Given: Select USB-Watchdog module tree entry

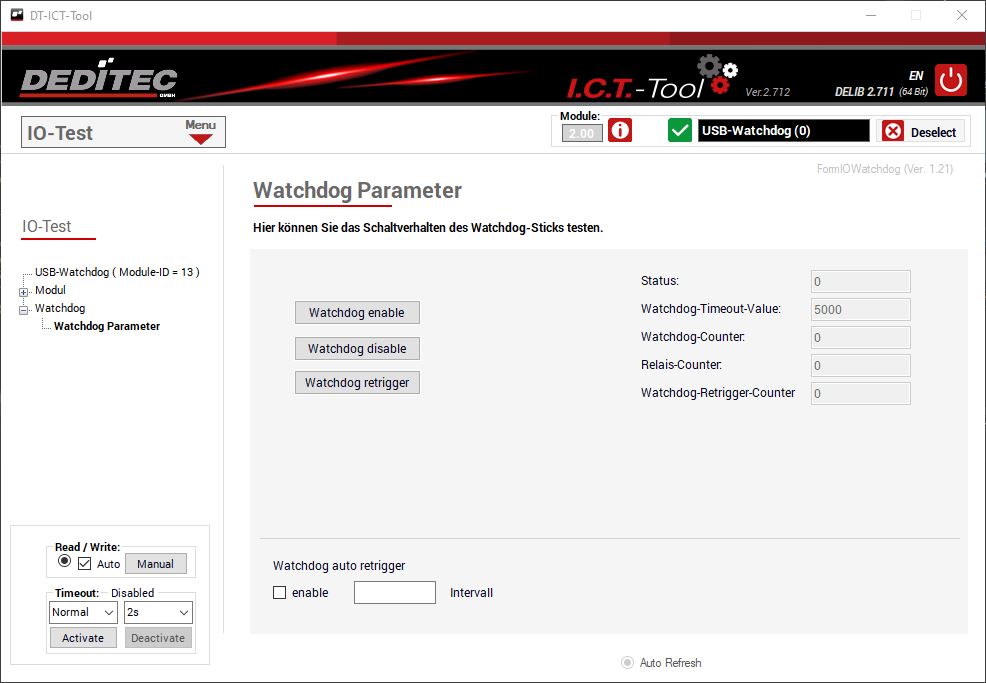Looking at the screenshot, I should point(117,272).
